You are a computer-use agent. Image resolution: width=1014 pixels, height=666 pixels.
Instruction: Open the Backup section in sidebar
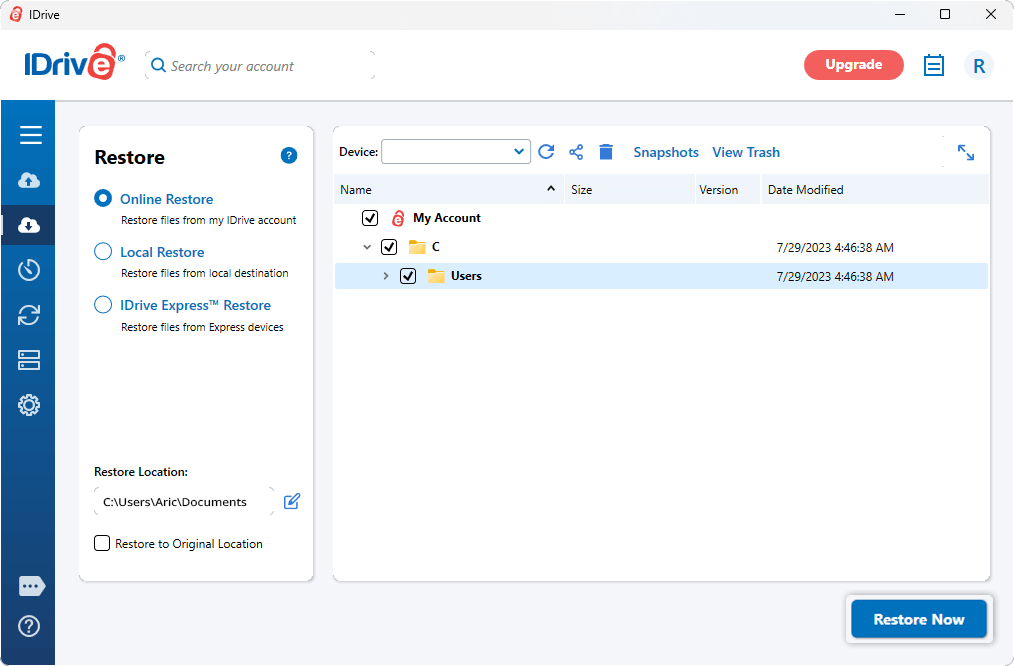pyautogui.click(x=29, y=180)
